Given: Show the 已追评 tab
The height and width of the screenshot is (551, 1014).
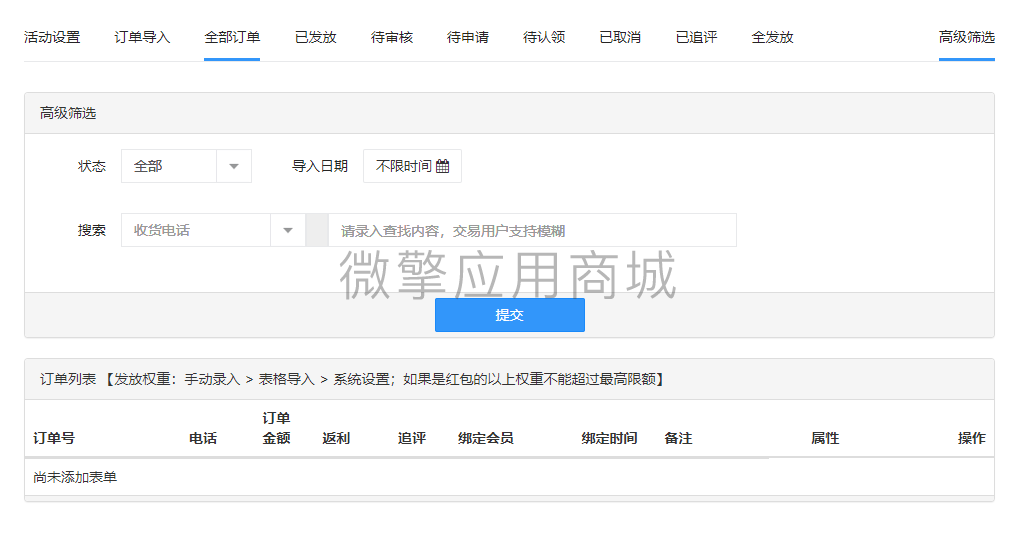Looking at the screenshot, I should coord(696,38).
